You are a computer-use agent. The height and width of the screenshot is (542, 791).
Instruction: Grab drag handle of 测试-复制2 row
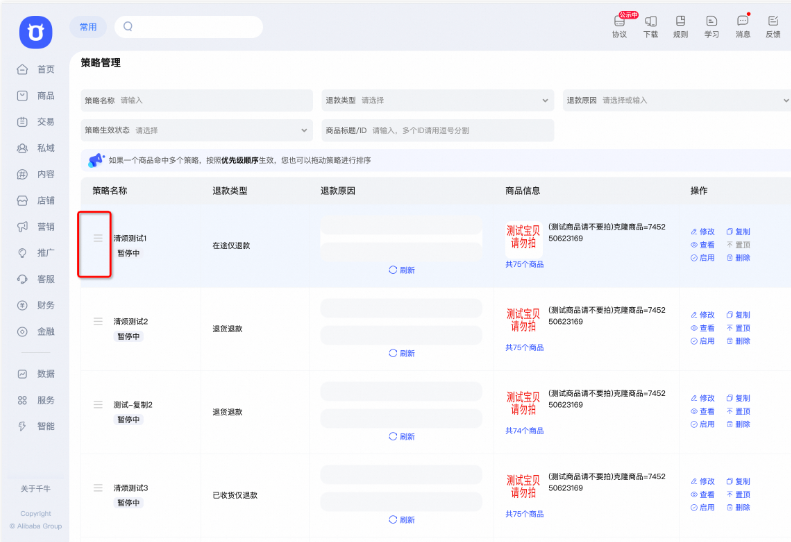[98, 404]
